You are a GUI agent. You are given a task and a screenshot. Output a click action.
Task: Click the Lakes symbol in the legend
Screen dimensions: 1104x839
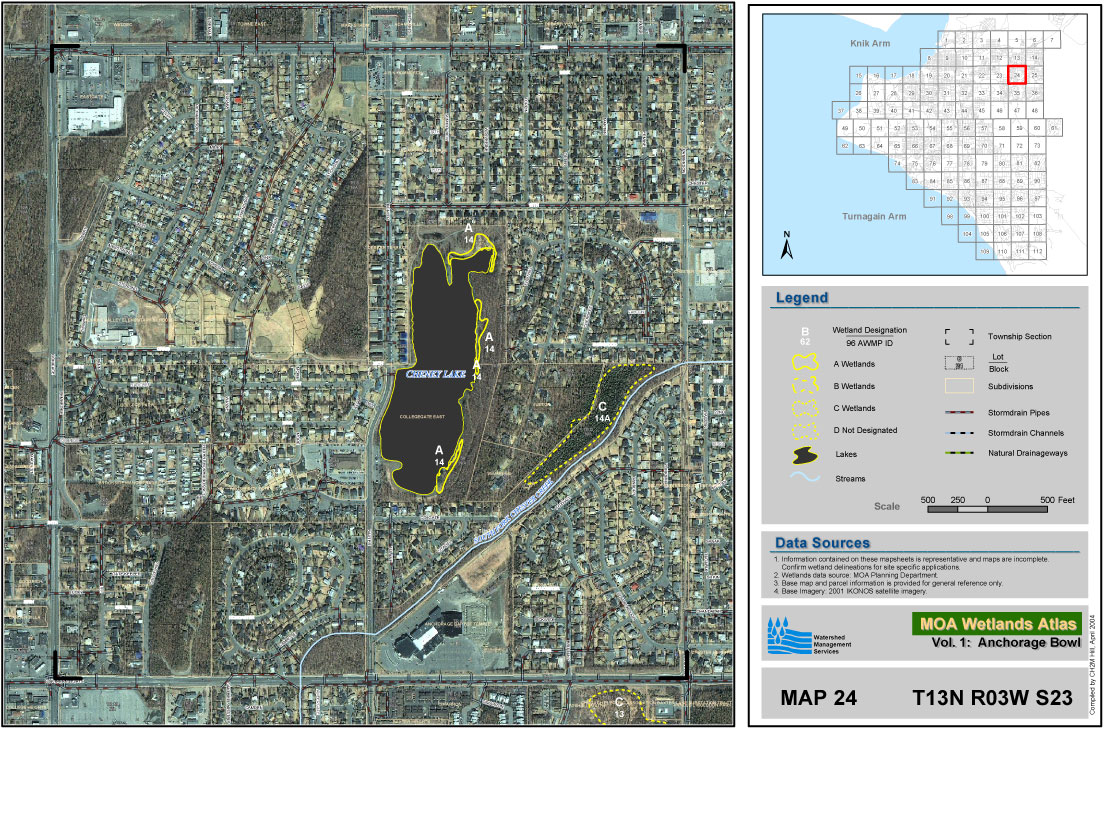(x=805, y=455)
